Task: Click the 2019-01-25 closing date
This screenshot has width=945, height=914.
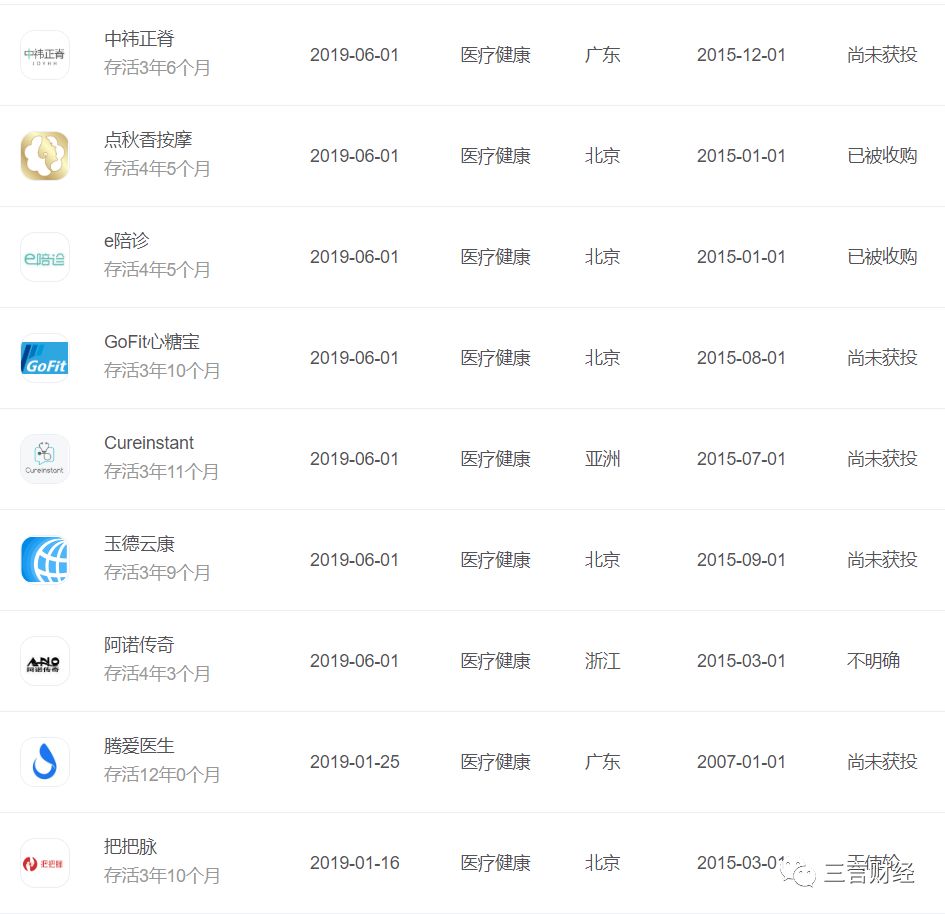Action: tap(354, 762)
